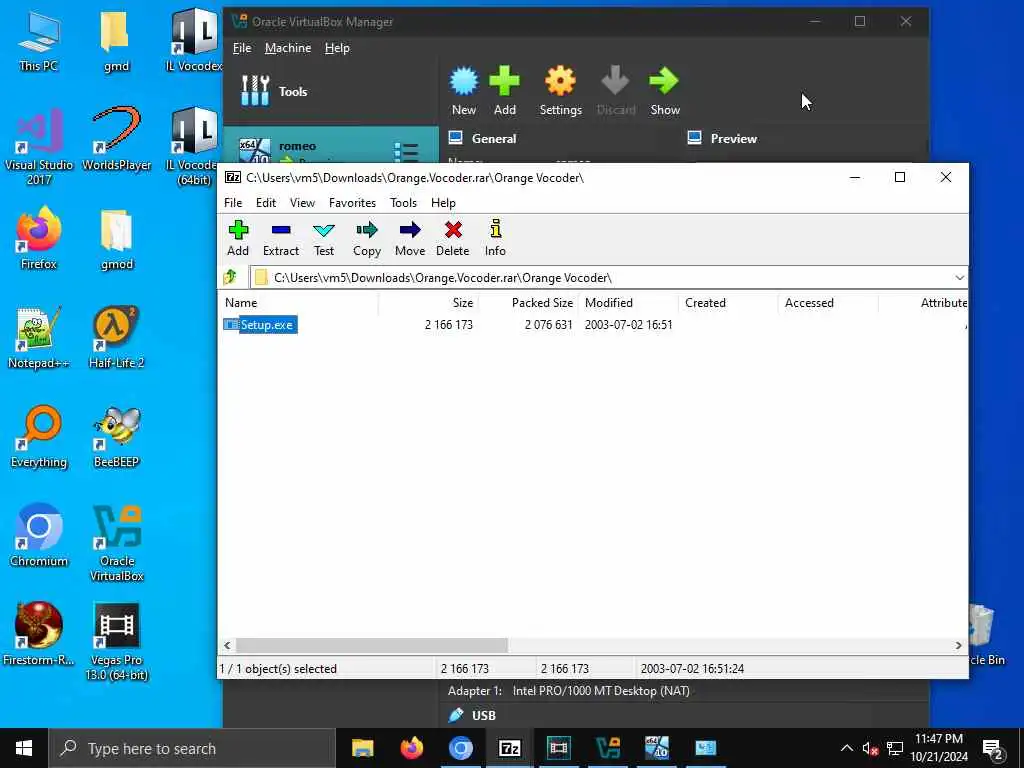Open the romeo VM menu list icon
1024x768 pixels.
tap(406, 151)
